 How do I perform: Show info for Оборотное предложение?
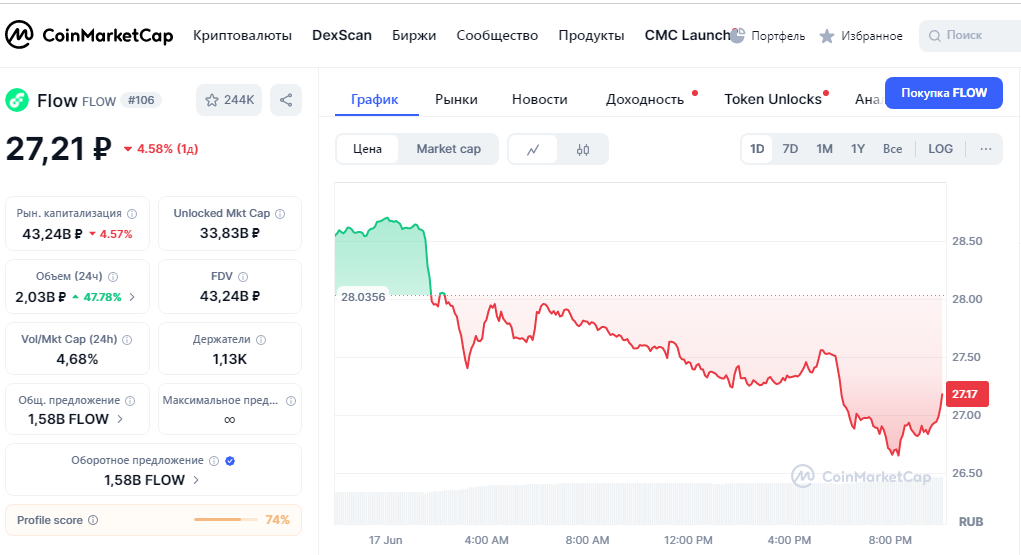click(214, 461)
